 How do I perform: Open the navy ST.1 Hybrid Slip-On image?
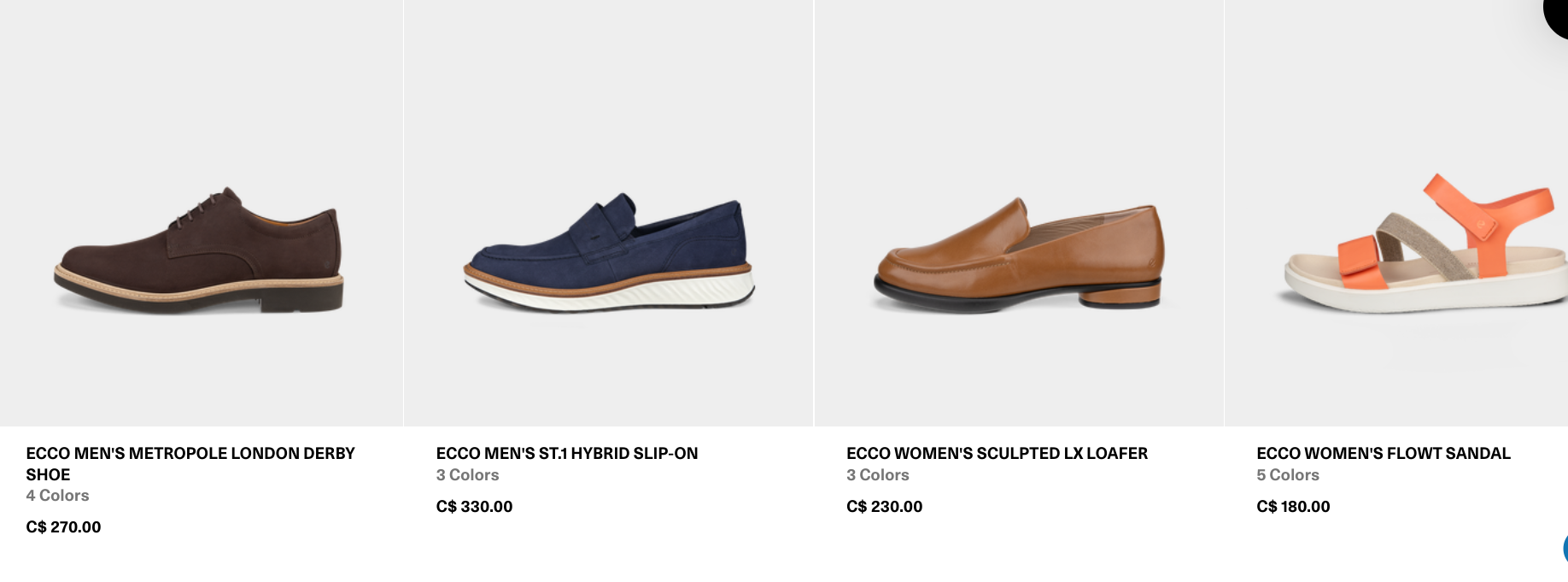[x=609, y=213]
